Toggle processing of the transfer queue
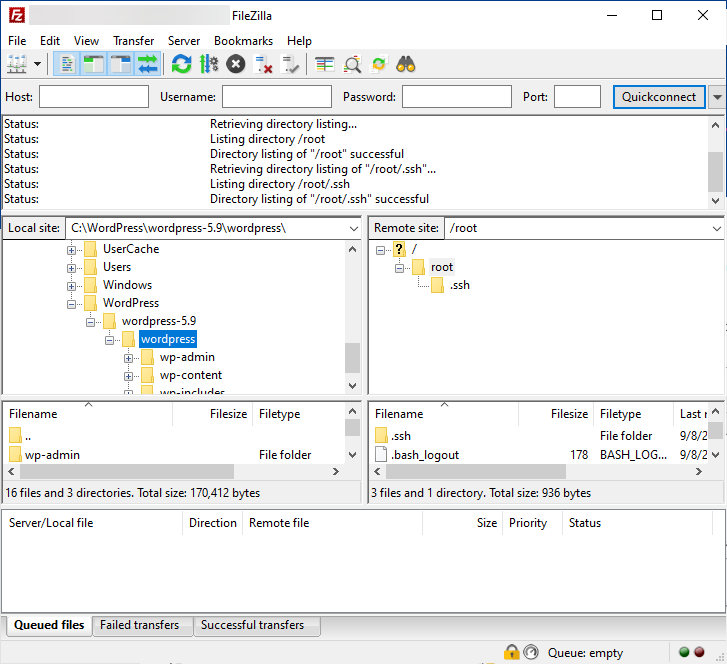Image resolution: width=727 pixels, height=664 pixels. point(209,65)
